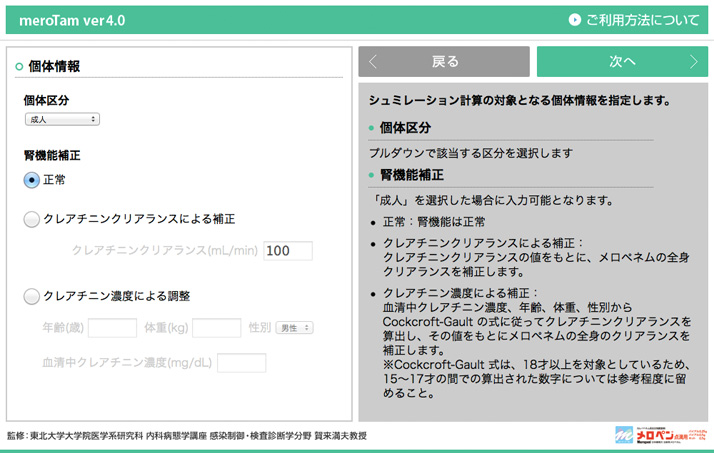The image size is (714, 453).
Task: Click the クレアチニンクリアランス field showing 100
Action: tap(288, 251)
